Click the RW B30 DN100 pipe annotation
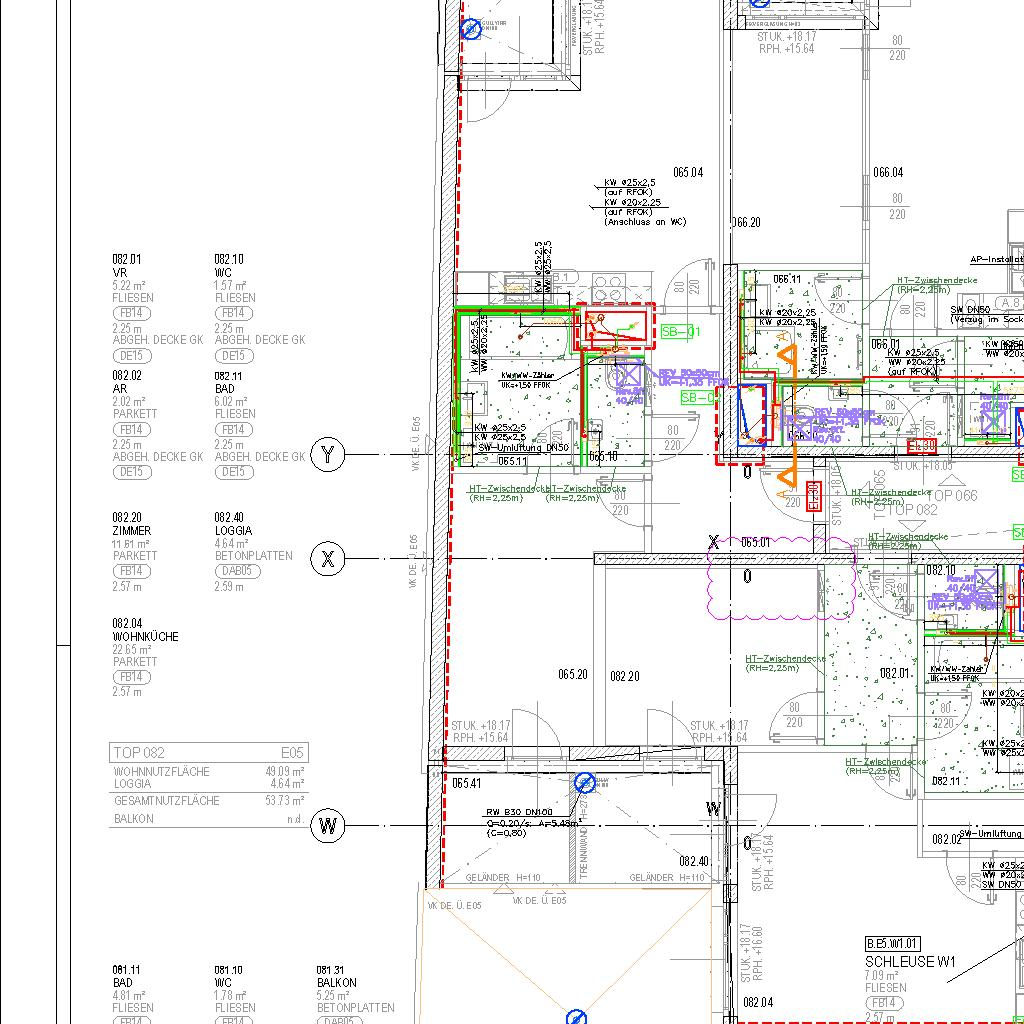This screenshot has width=1024, height=1024. pos(520,812)
